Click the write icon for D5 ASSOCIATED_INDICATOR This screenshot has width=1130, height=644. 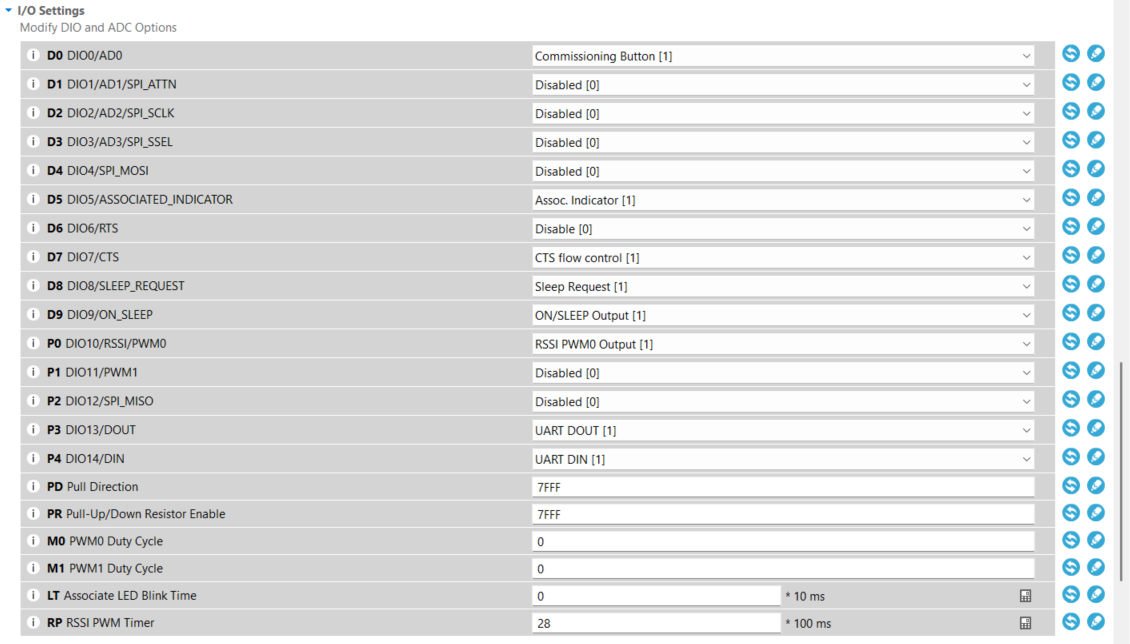tap(1096, 198)
